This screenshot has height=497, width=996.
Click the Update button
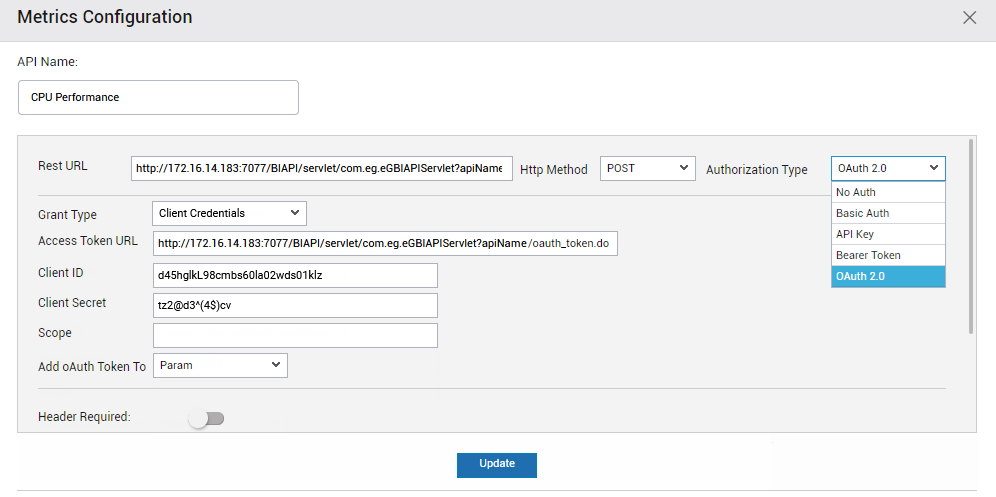(497, 465)
